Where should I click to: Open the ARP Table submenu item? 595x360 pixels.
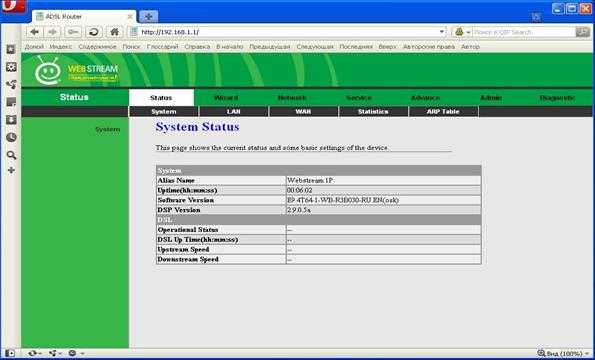point(443,112)
